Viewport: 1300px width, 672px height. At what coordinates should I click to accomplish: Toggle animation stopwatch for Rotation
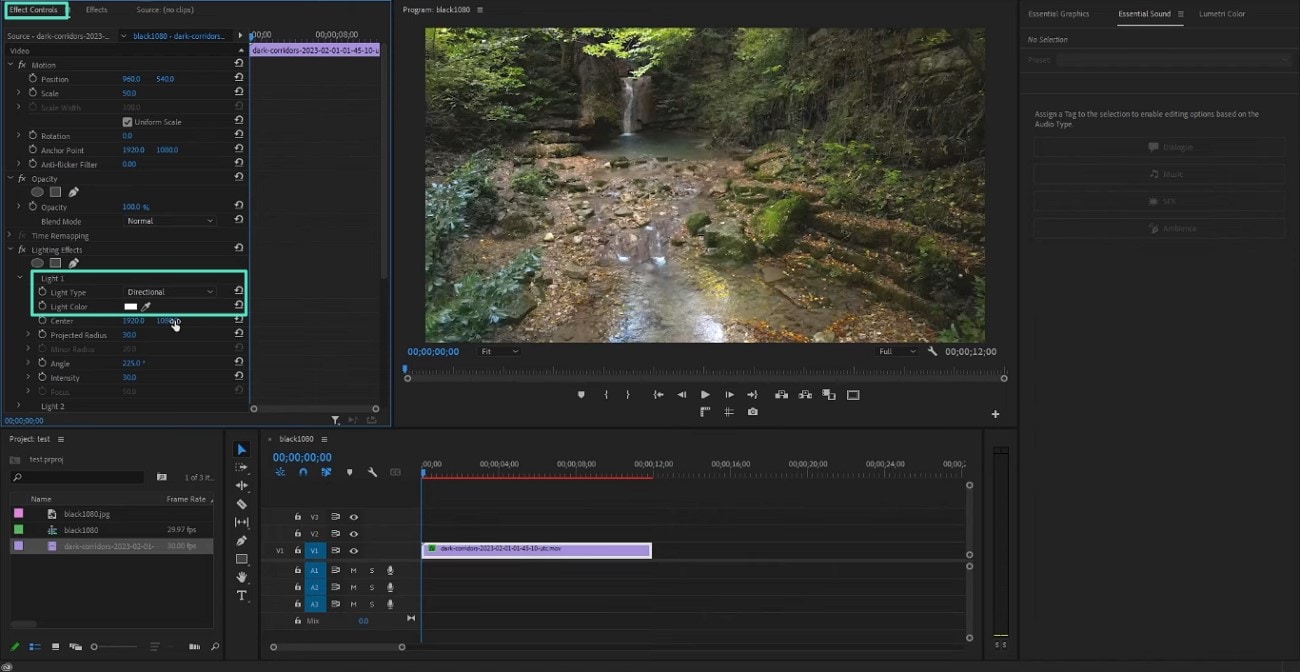point(33,135)
